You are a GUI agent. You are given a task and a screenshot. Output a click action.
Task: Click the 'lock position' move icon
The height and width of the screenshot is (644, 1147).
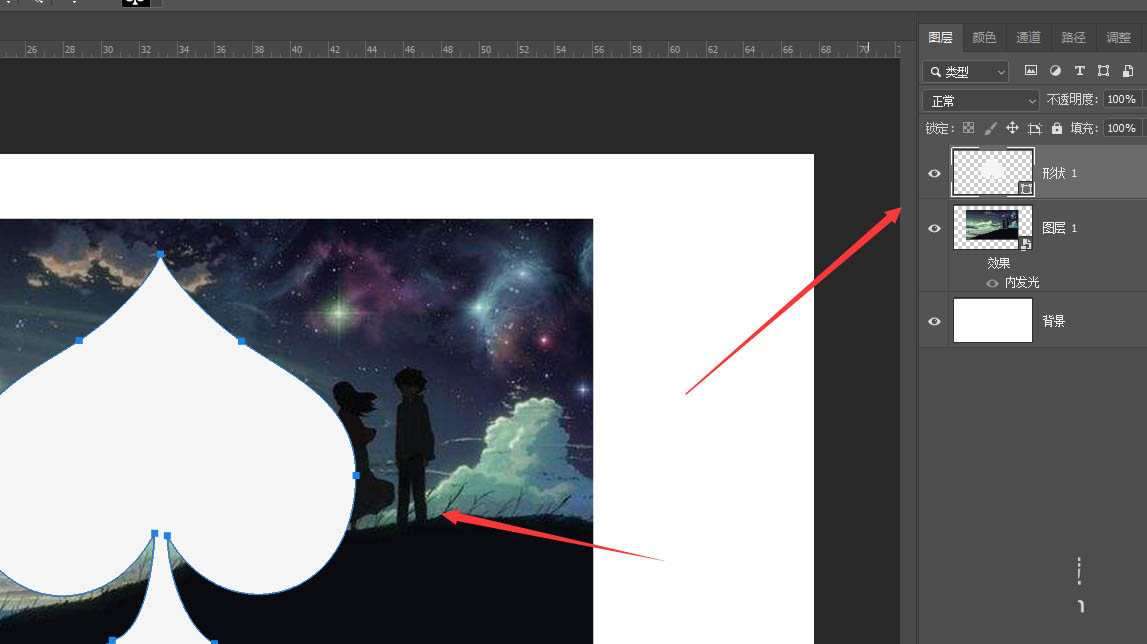[x=1012, y=128]
